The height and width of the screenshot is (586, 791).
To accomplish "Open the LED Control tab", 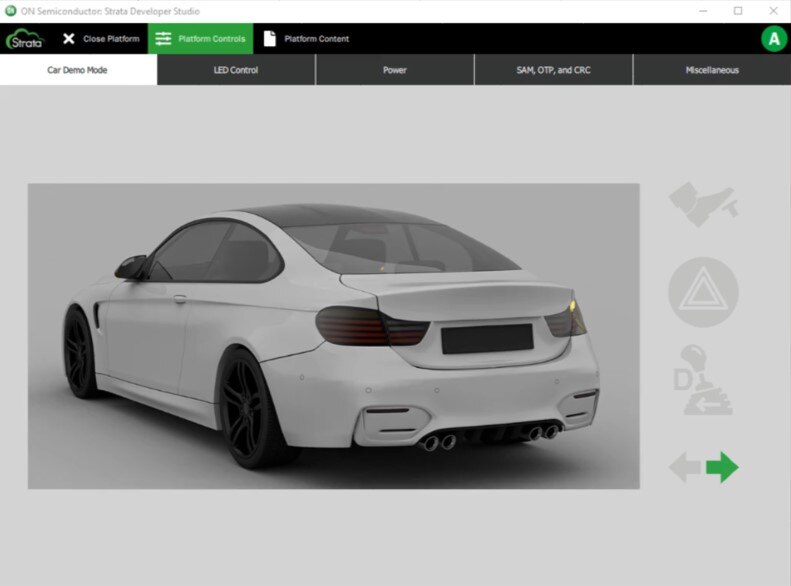I will click(x=236, y=70).
